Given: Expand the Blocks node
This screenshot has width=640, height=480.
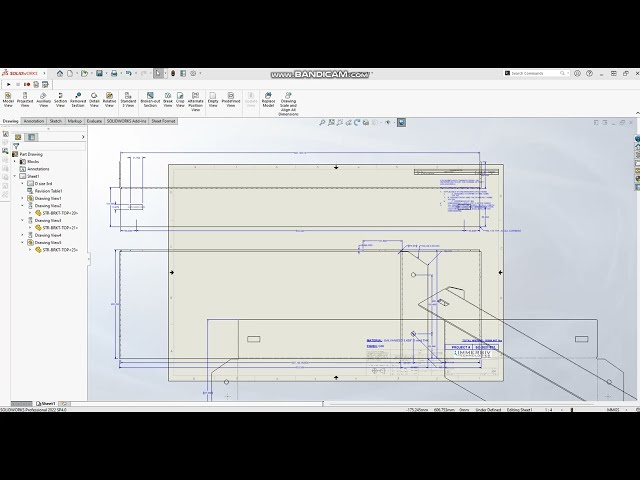Looking at the screenshot, I should 15,162.
